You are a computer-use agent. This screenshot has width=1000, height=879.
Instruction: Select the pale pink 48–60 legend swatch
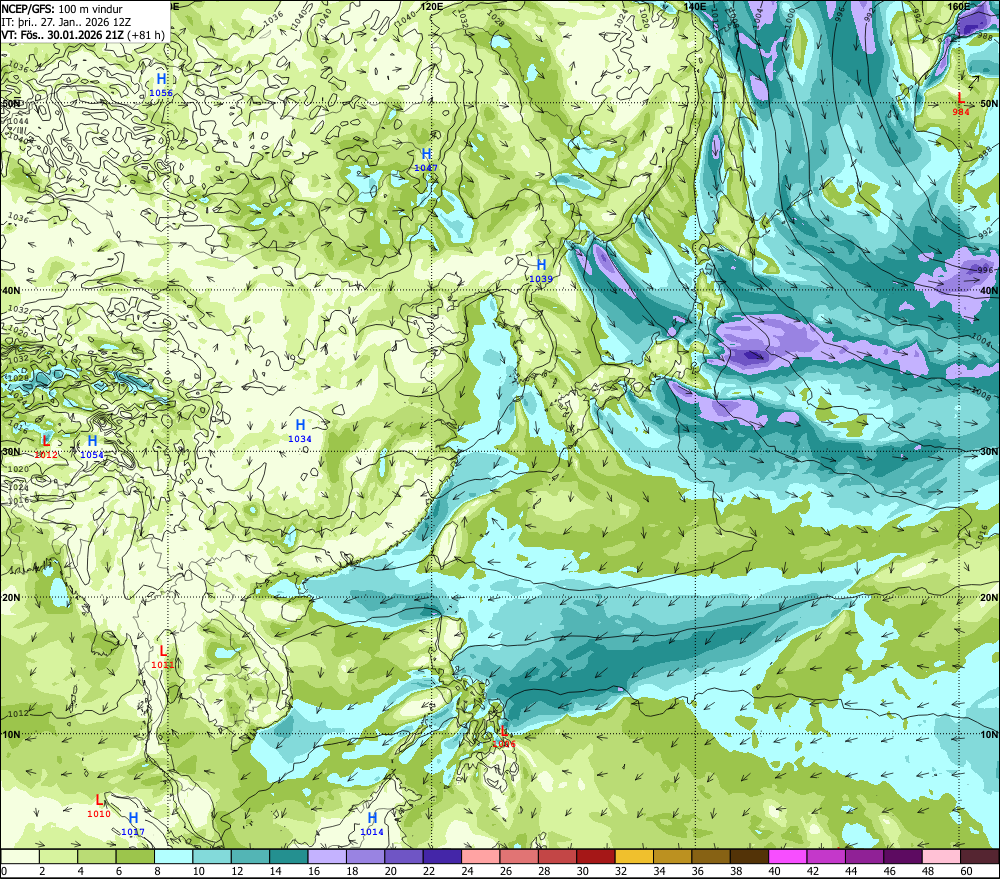tap(941, 856)
